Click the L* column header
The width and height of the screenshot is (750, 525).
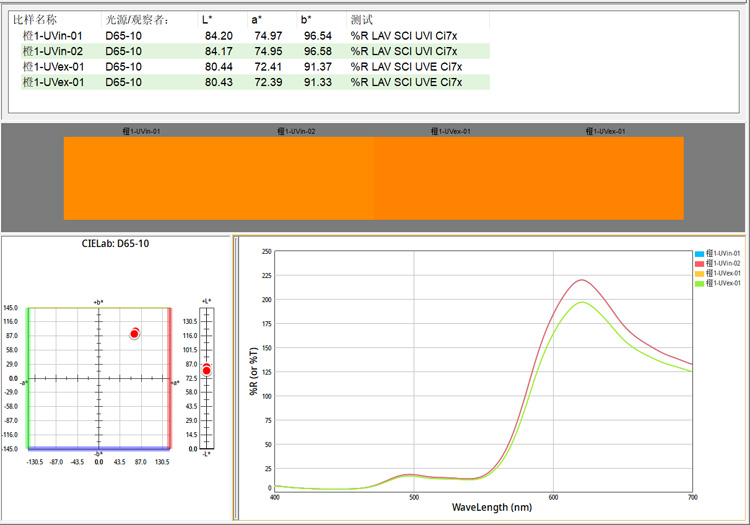click(x=208, y=20)
